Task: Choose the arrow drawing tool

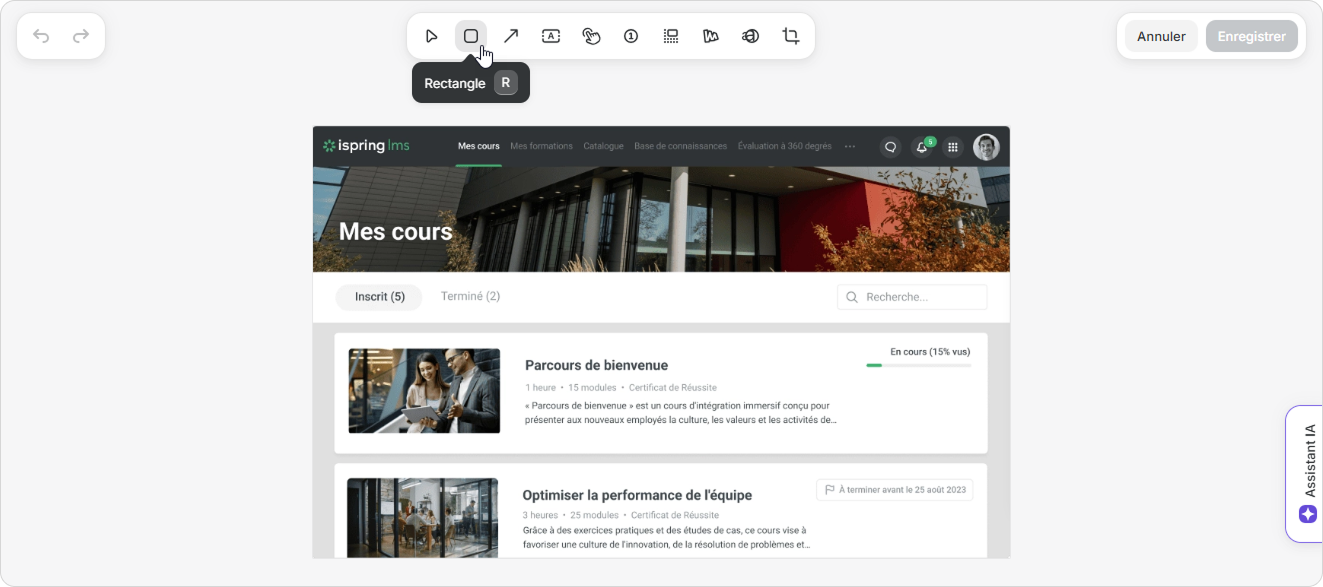Action: click(x=511, y=36)
